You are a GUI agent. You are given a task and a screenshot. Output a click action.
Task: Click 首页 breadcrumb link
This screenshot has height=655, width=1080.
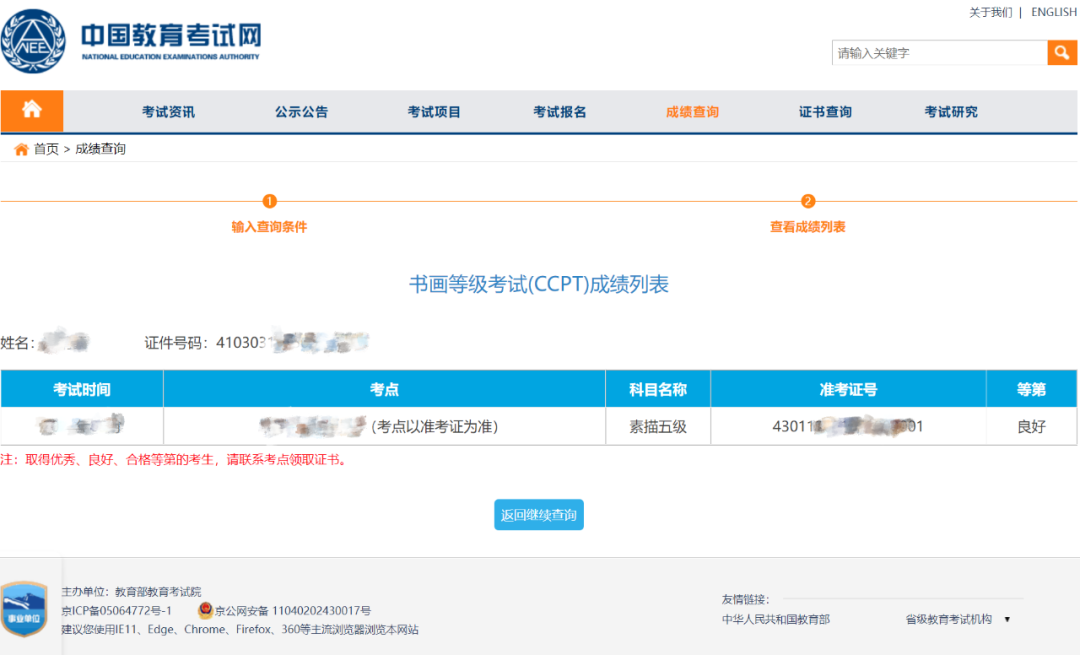(x=46, y=149)
